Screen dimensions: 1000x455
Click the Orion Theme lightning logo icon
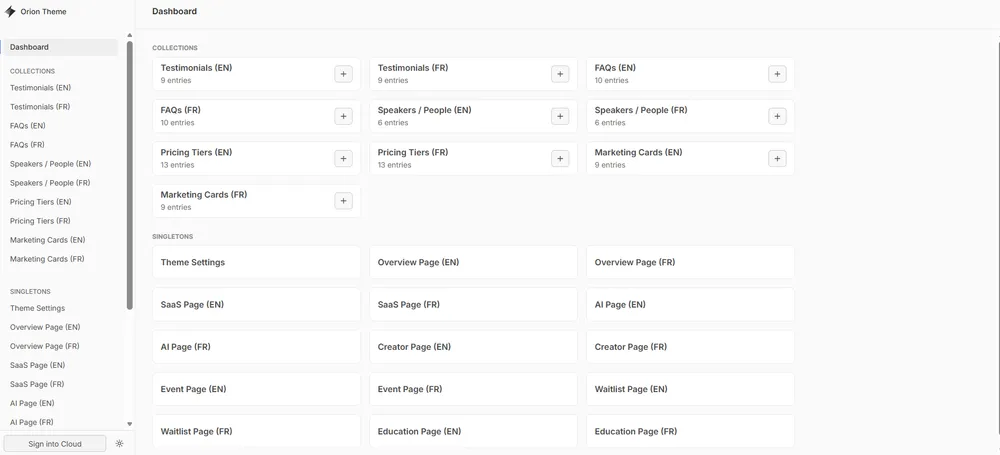coord(10,11)
